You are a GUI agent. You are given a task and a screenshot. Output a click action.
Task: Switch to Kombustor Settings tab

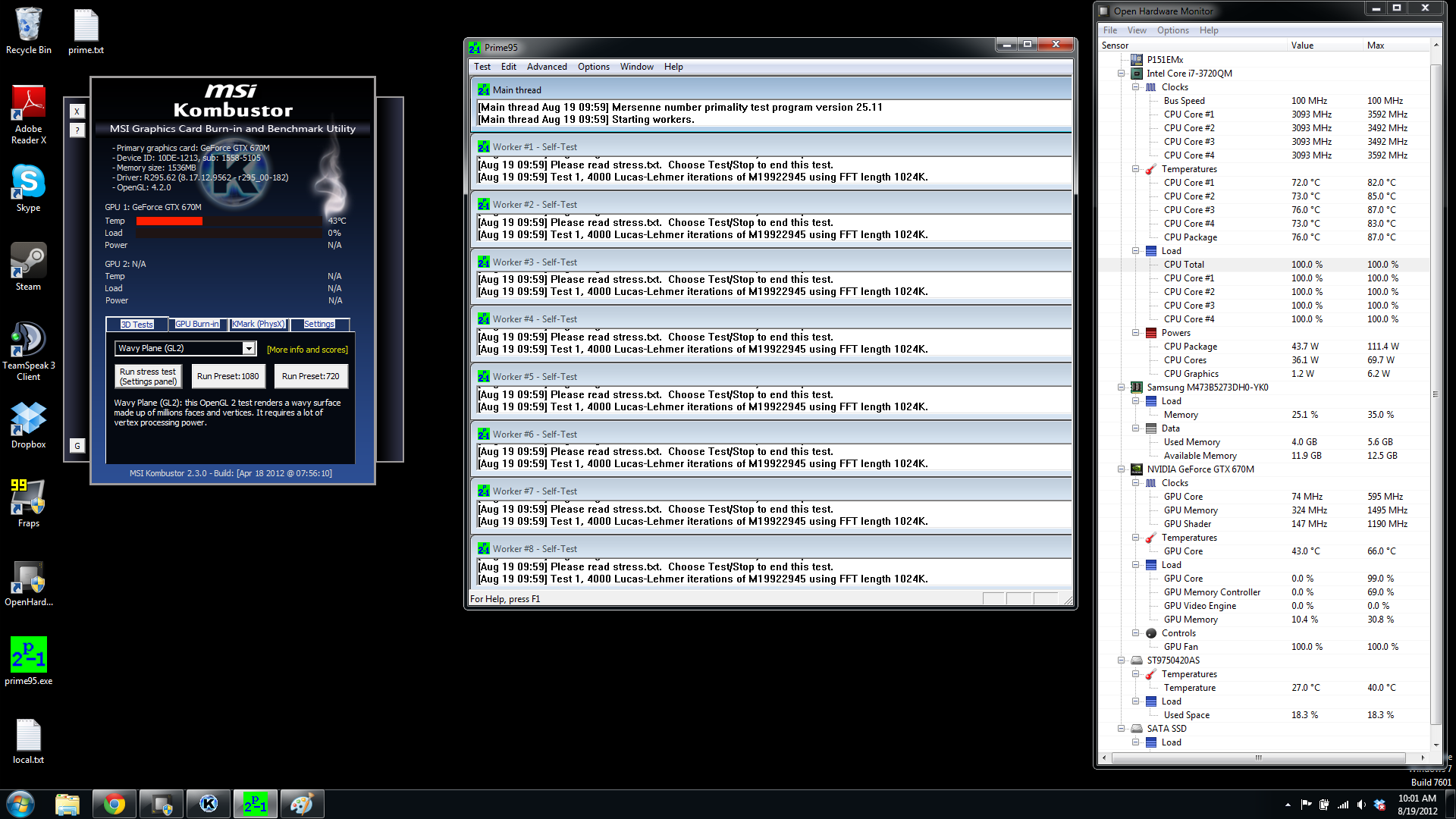319,324
